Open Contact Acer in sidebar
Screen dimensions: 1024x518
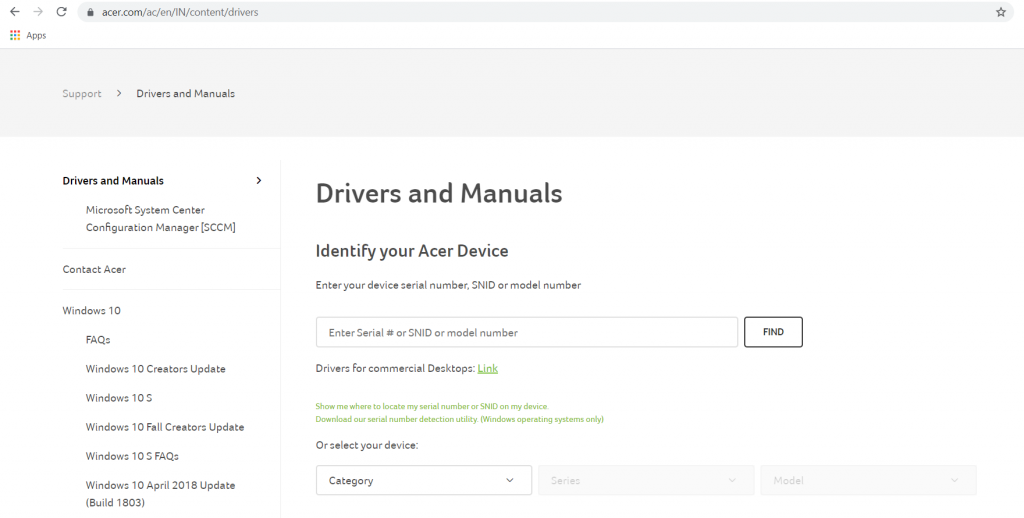[x=94, y=270]
